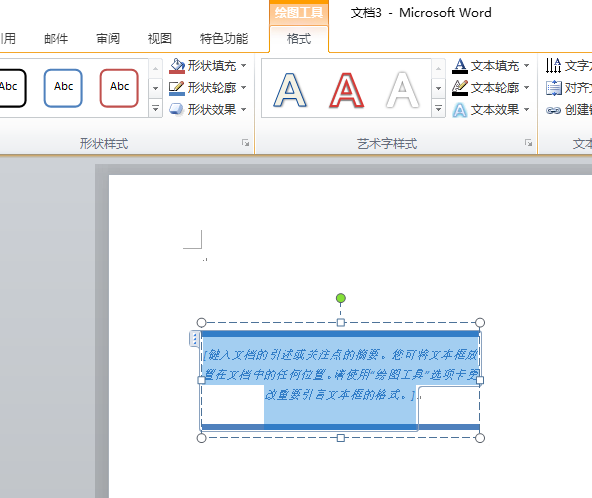Screen dimensions: 592x498
Task: Go to next row in shape styles gallery
Action: coord(155,89)
